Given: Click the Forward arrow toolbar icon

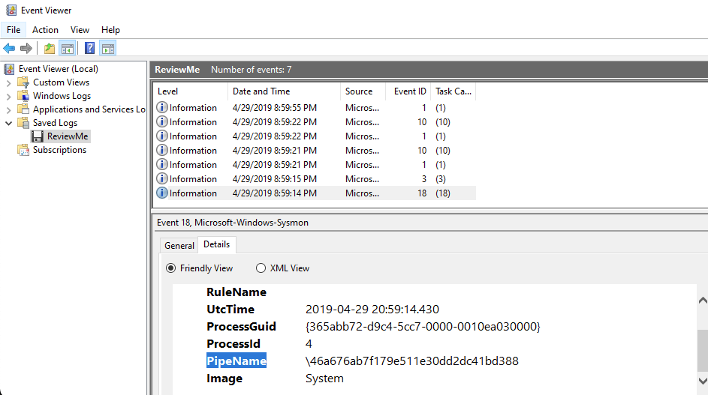Looking at the screenshot, I should (26, 48).
